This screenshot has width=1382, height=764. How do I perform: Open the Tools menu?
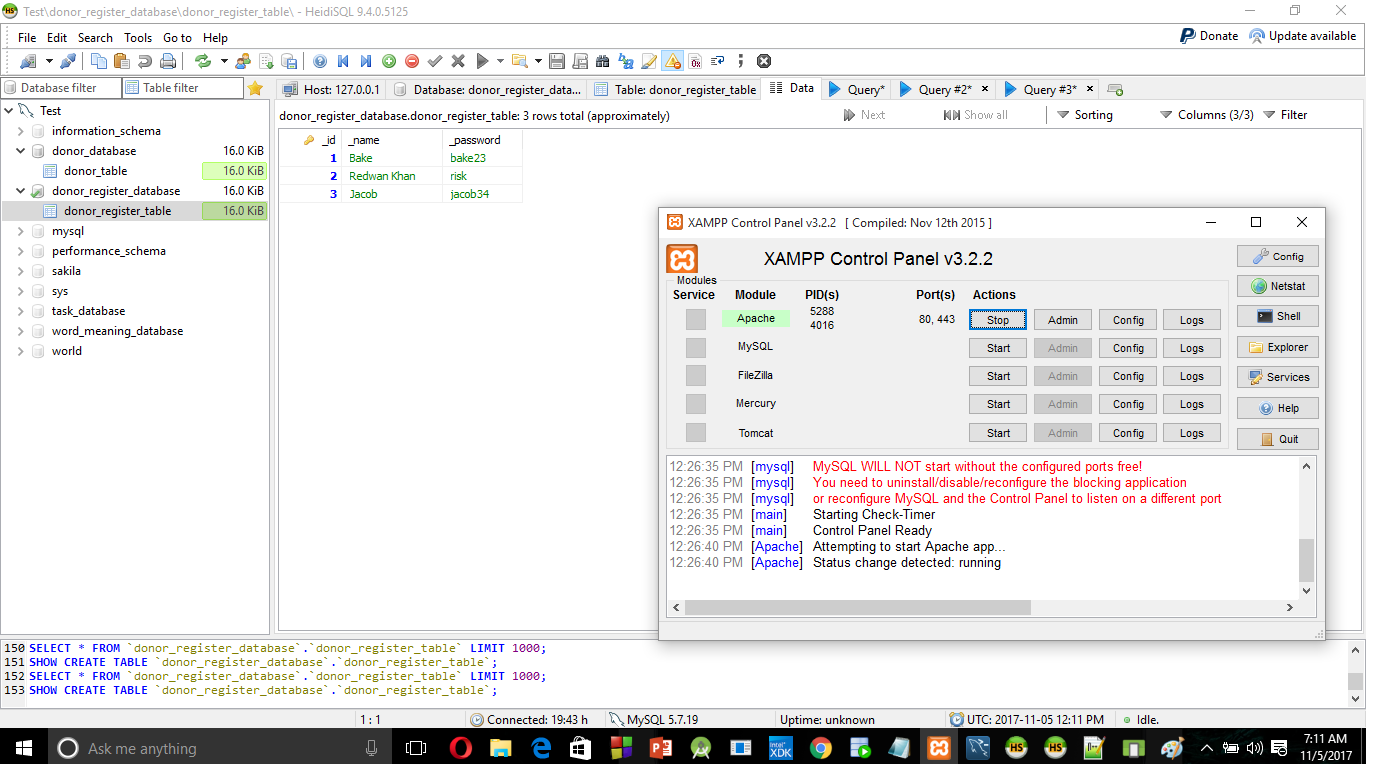138,37
